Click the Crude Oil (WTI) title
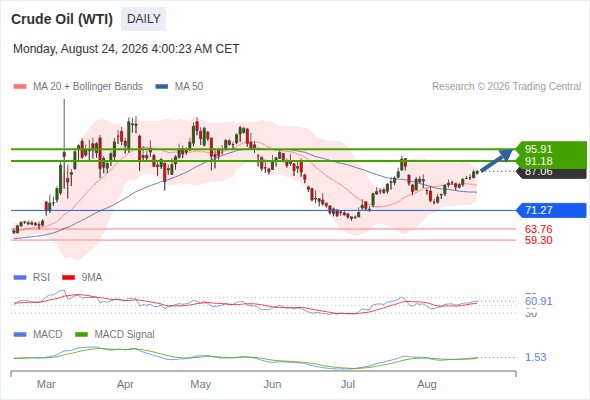 62,19
